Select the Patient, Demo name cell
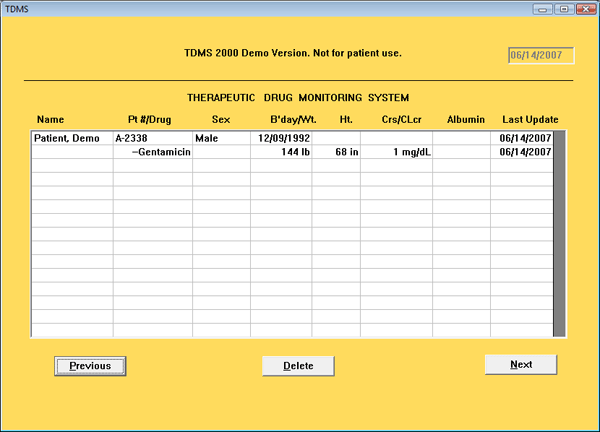The height and width of the screenshot is (432, 600). point(72,138)
